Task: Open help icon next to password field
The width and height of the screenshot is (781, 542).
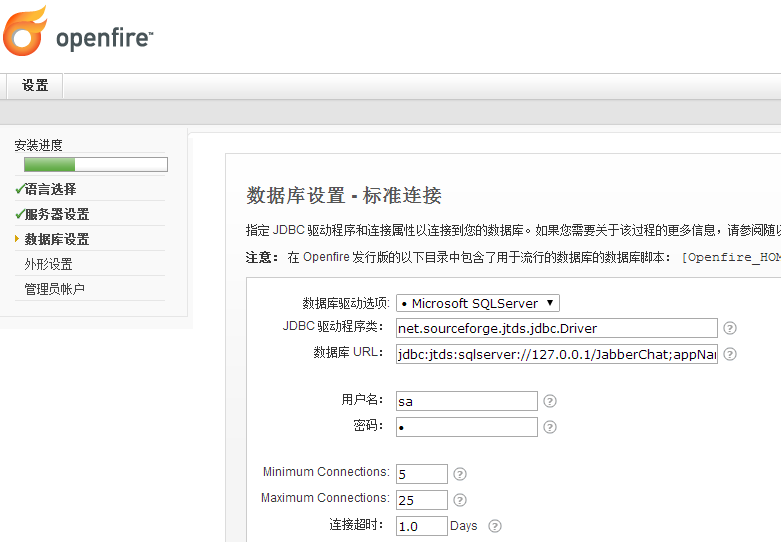Action: (x=550, y=427)
